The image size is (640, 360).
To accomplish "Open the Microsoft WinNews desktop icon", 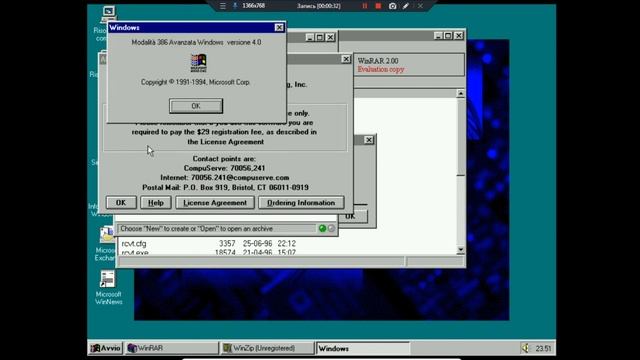I will click(x=108, y=288).
